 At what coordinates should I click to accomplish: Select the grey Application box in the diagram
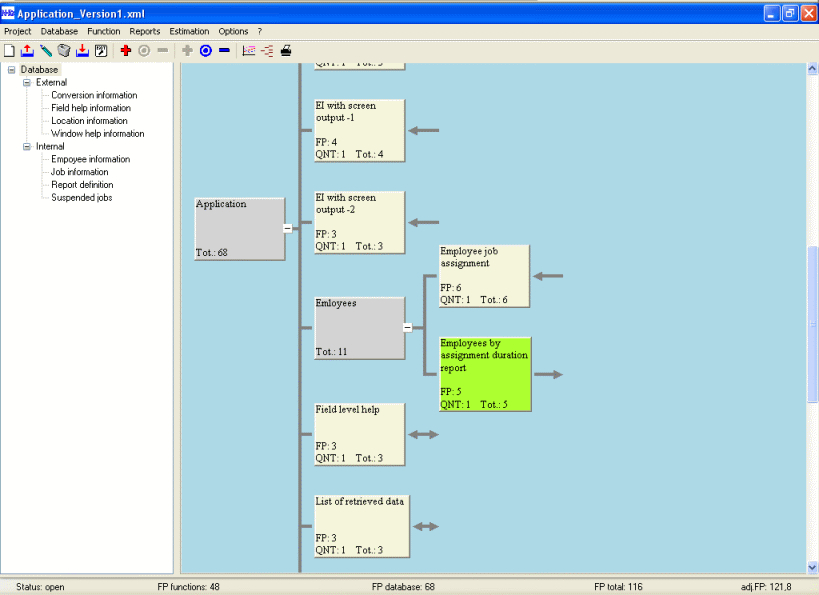(x=240, y=229)
